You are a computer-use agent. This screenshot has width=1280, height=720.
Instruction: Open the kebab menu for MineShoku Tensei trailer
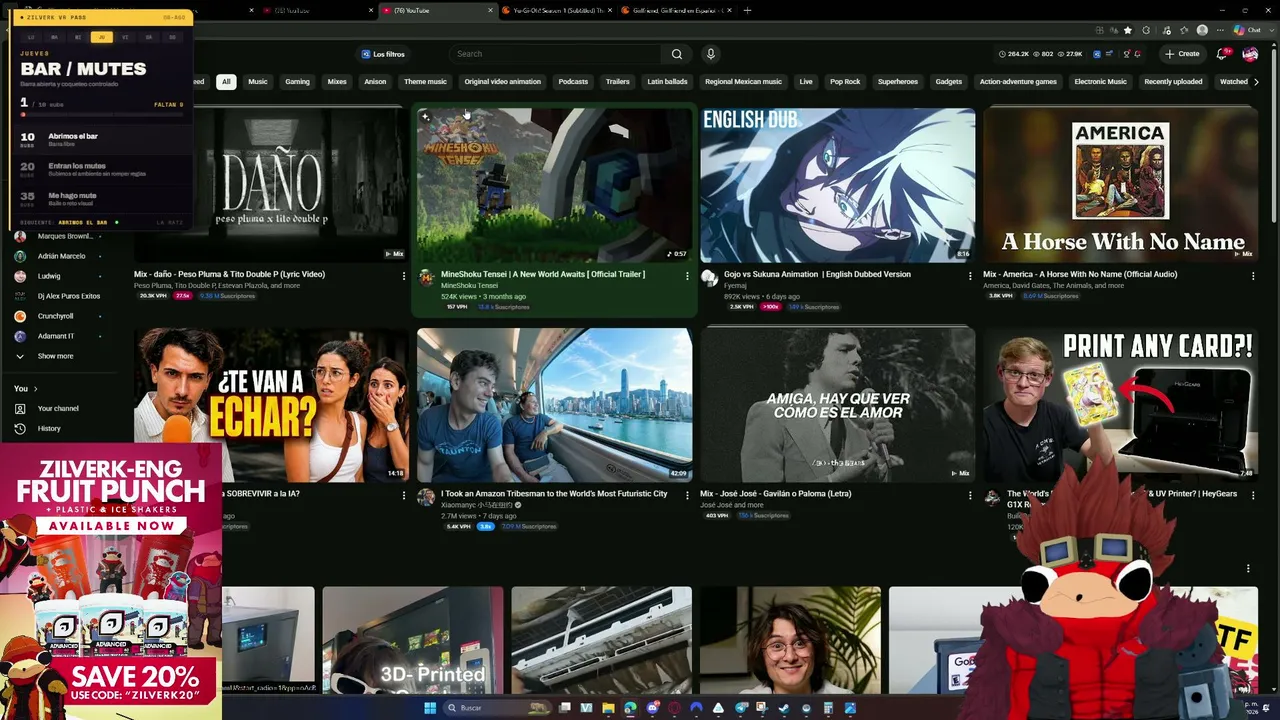[x=687, y=275]
